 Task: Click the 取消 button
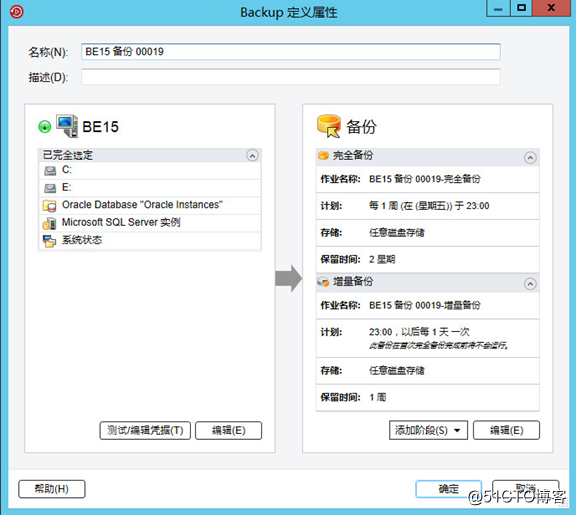pyautogui.click(x=526, y=489)
